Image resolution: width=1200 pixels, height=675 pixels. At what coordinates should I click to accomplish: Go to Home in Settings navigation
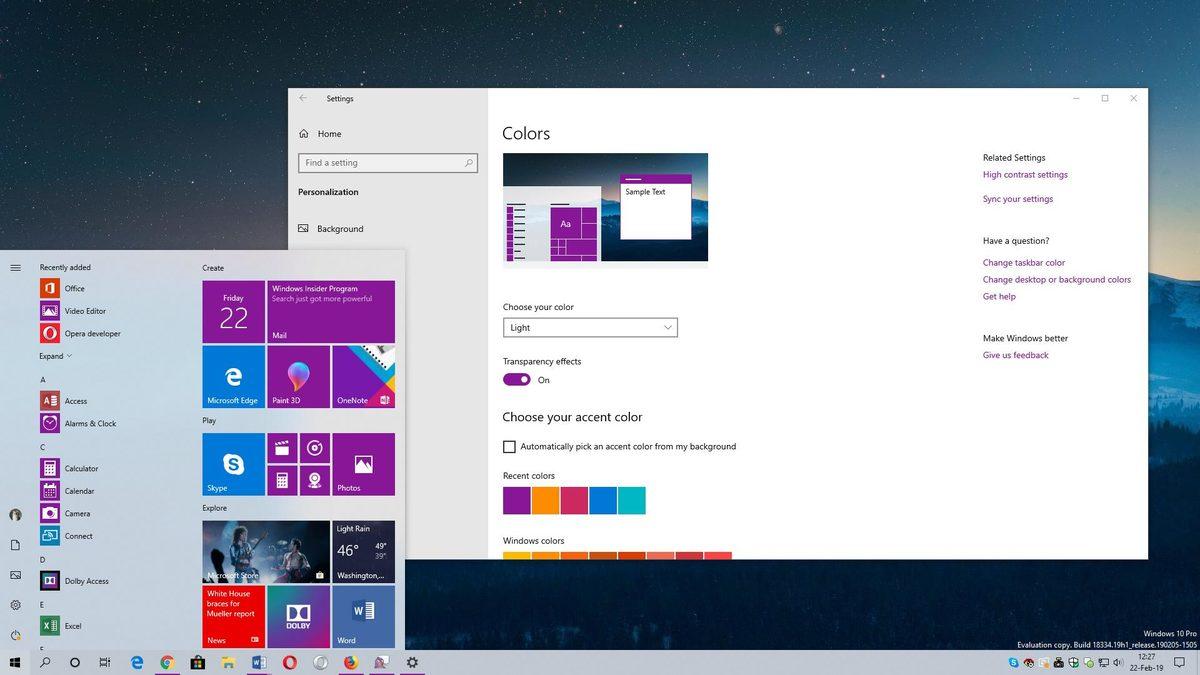click(x=327, y=133)
